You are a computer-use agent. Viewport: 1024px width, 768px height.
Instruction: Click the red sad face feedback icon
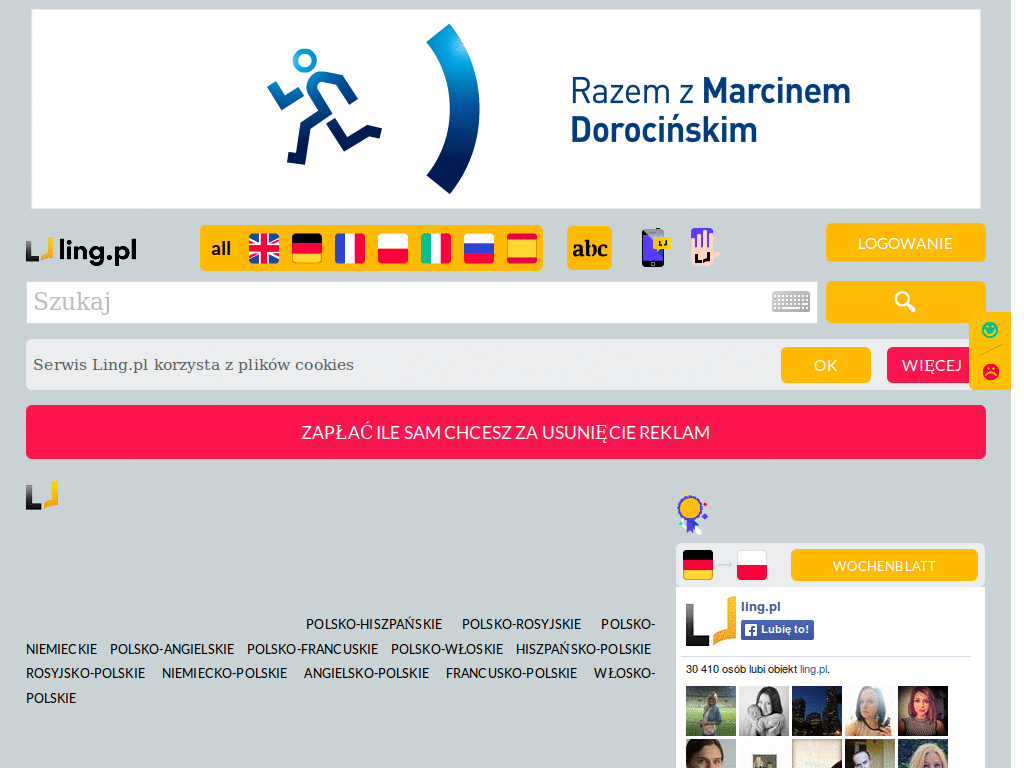991,372
